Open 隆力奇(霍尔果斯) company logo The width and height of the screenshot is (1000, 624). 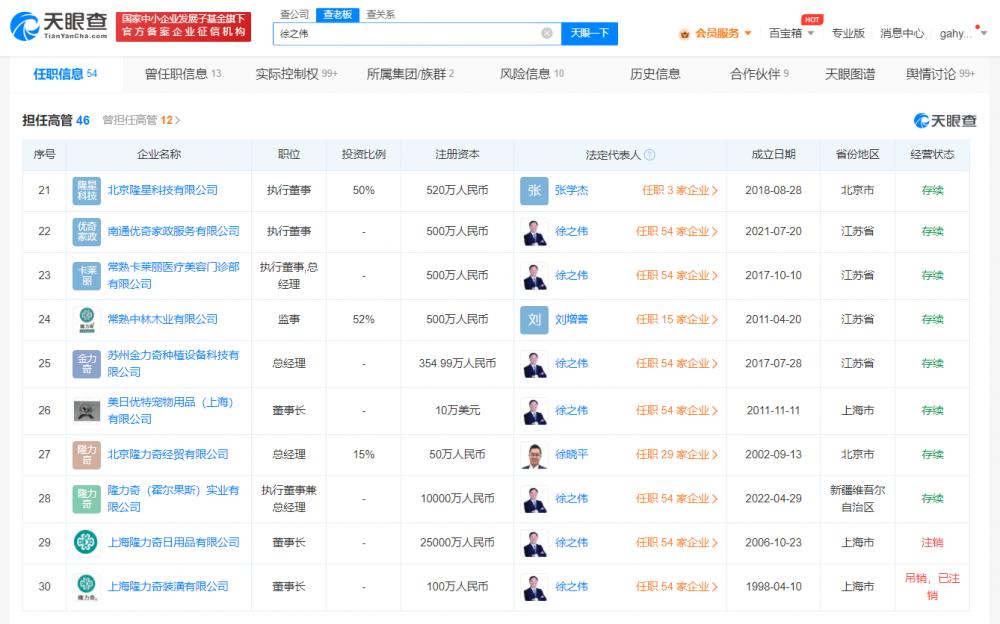click(87, 499)
